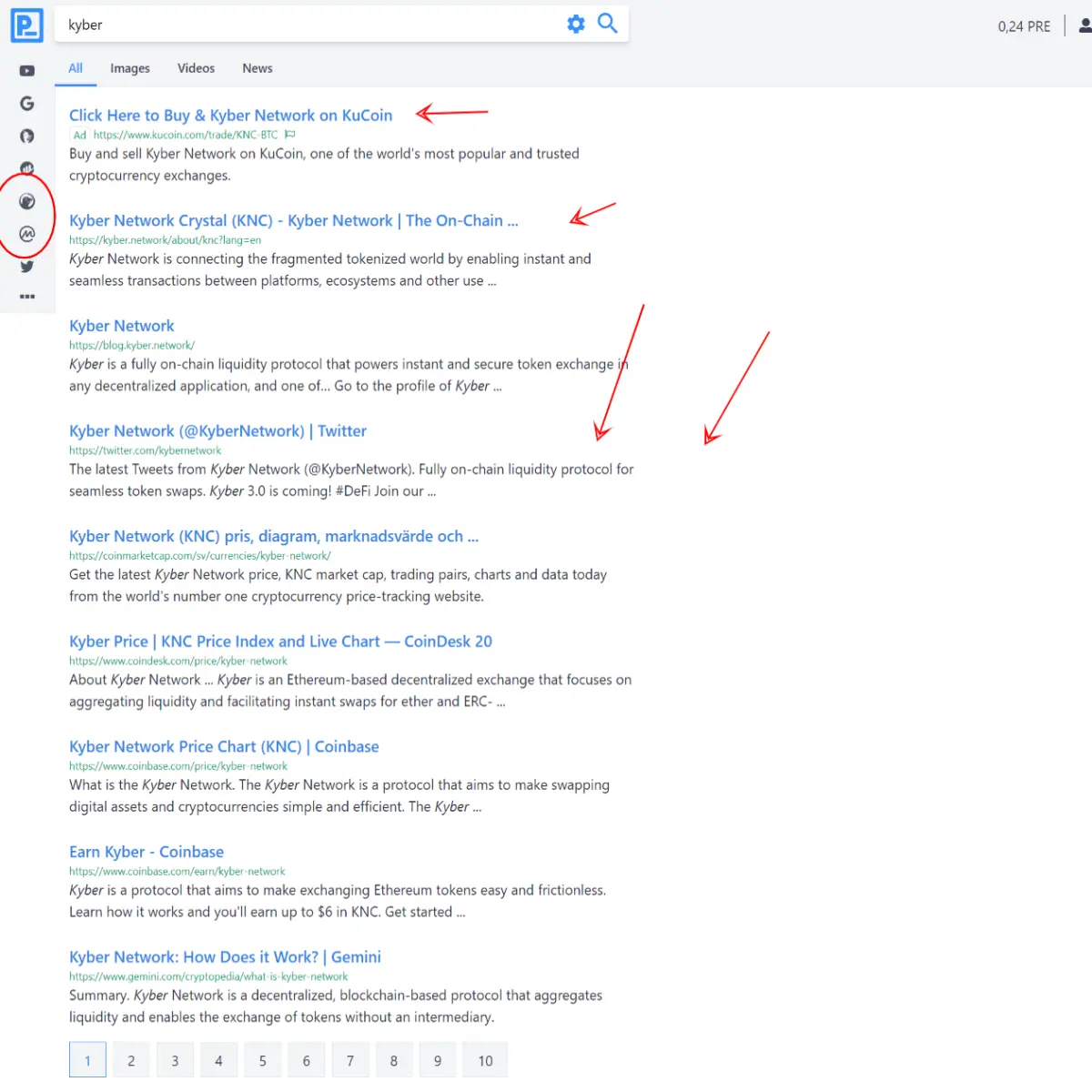The image size is (1092, 1092).
Task: Open the user account icon
Action: (x=1085, y=25)
